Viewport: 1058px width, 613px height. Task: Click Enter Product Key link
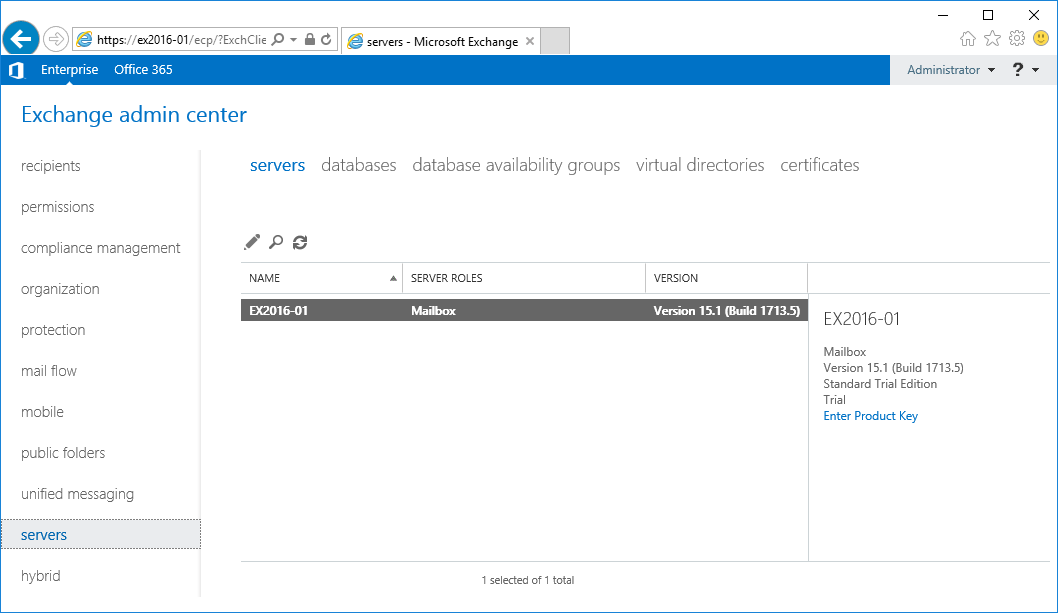tap(870, 416)
